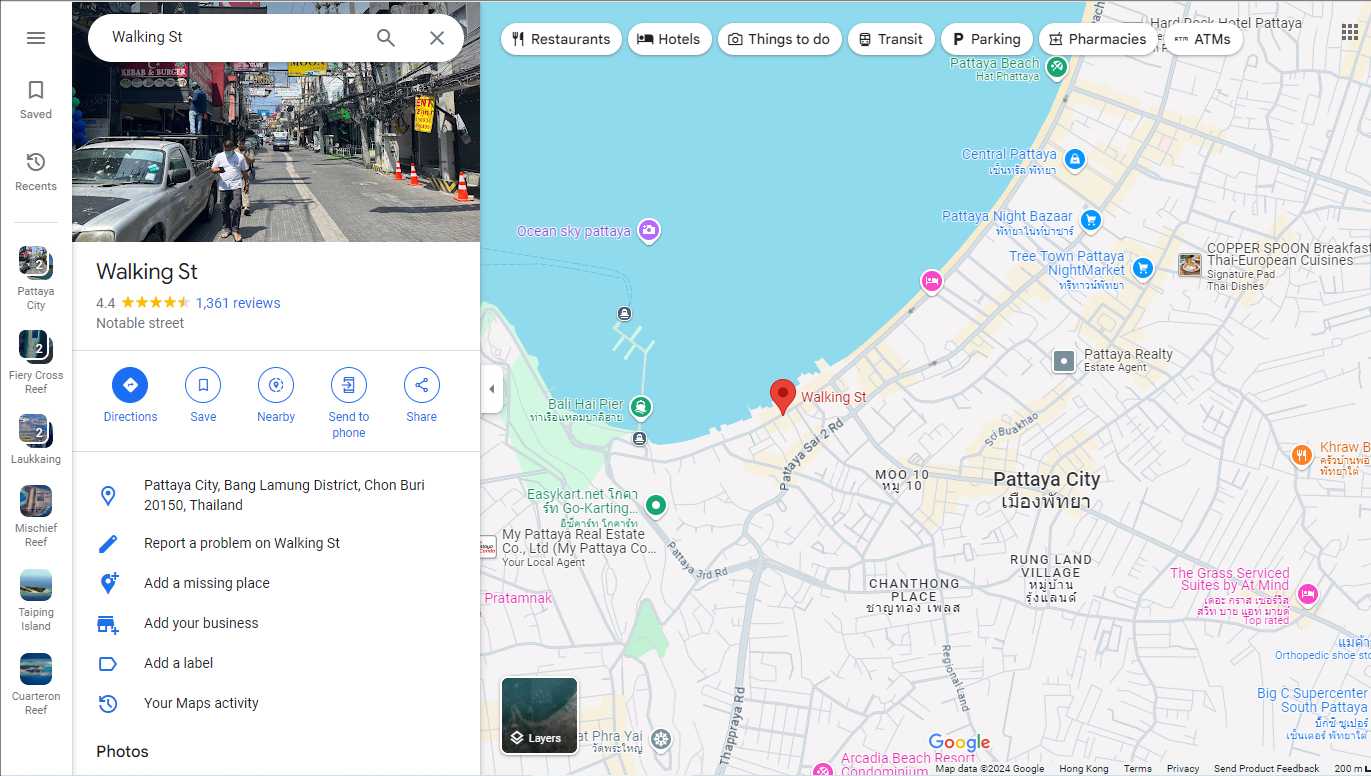Filter map by Pharmacies

coord(1098,39)
